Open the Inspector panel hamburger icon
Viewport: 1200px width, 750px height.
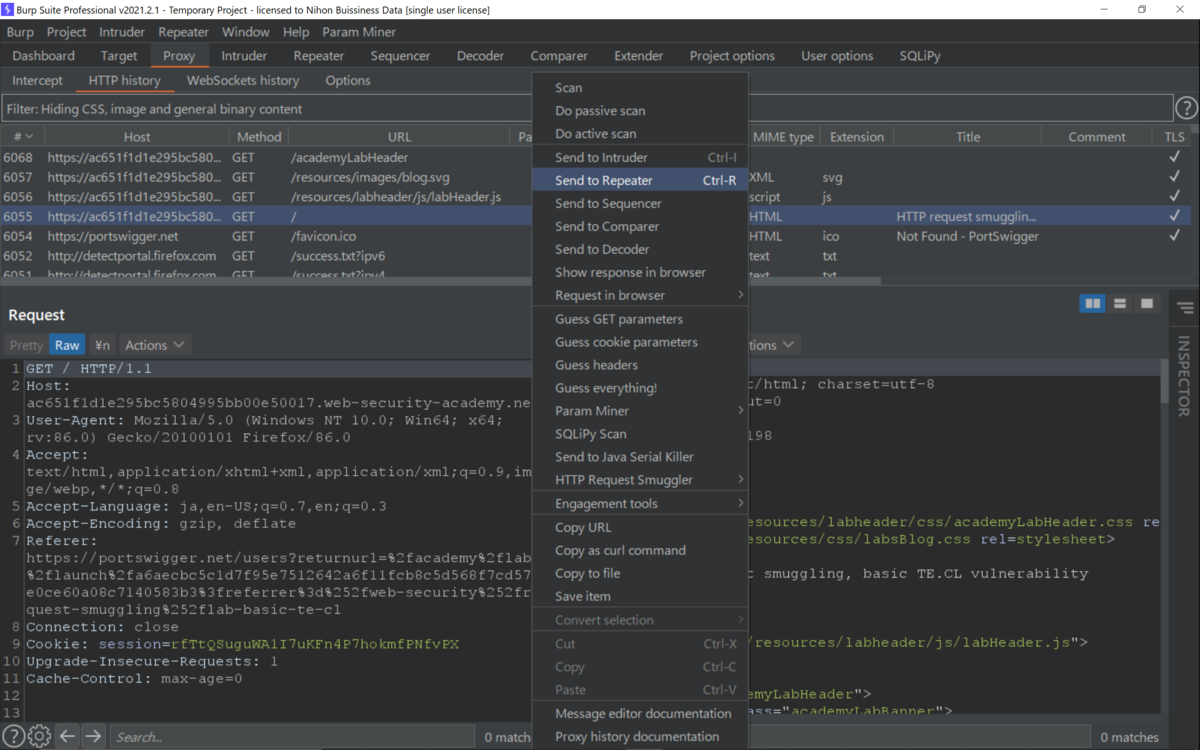1185,309
